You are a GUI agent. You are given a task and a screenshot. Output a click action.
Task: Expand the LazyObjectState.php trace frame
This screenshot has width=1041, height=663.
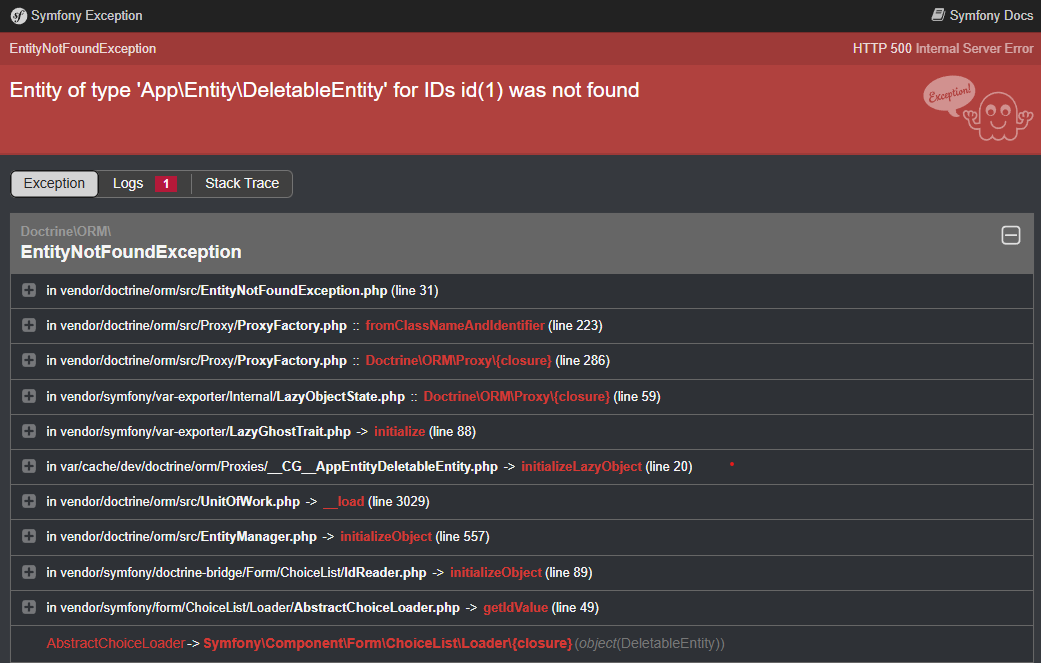tap(29, 397)
